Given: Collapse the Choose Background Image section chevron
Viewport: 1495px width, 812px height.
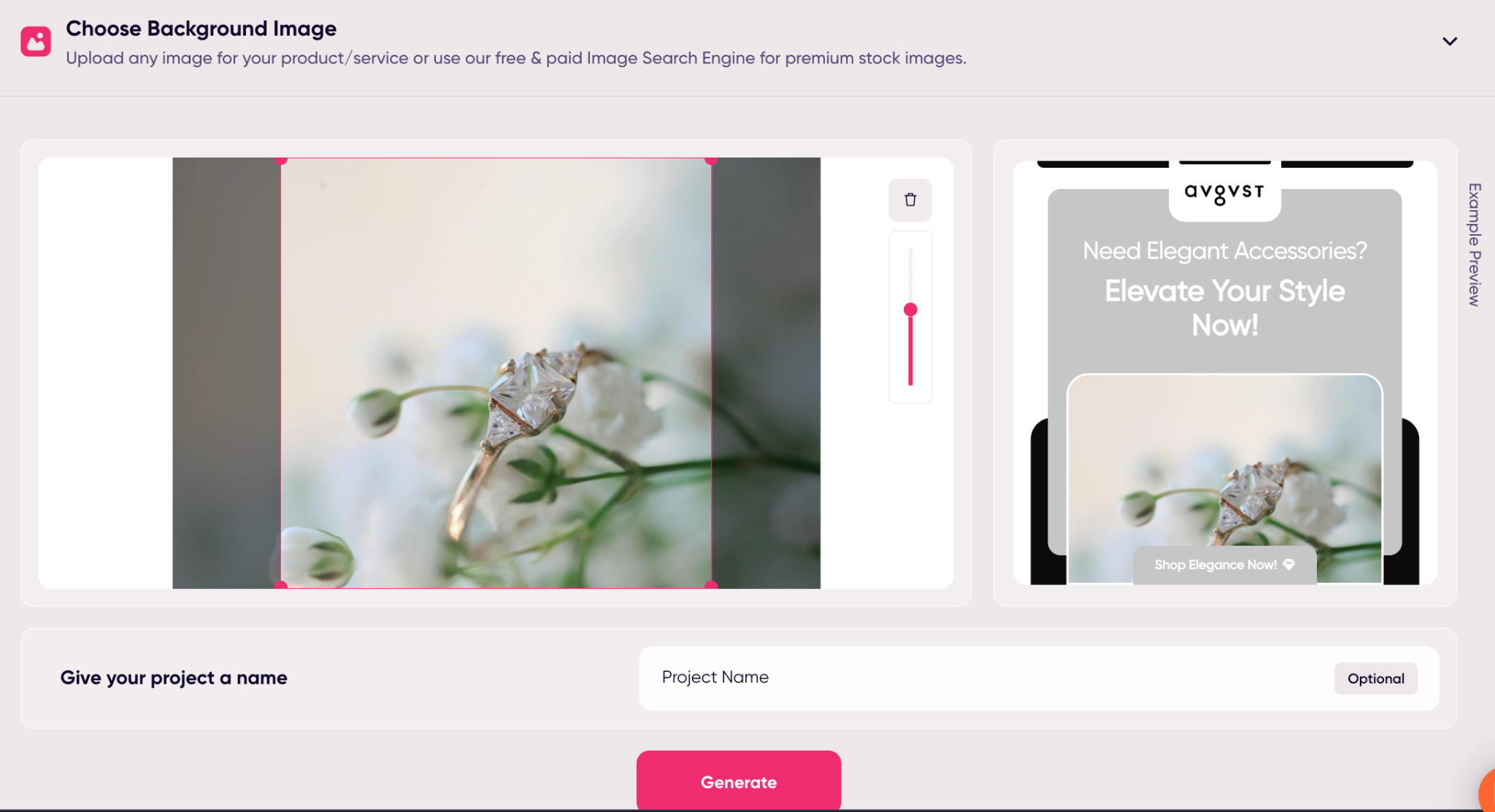Looking at the screenshot, I should (1450, 42).
